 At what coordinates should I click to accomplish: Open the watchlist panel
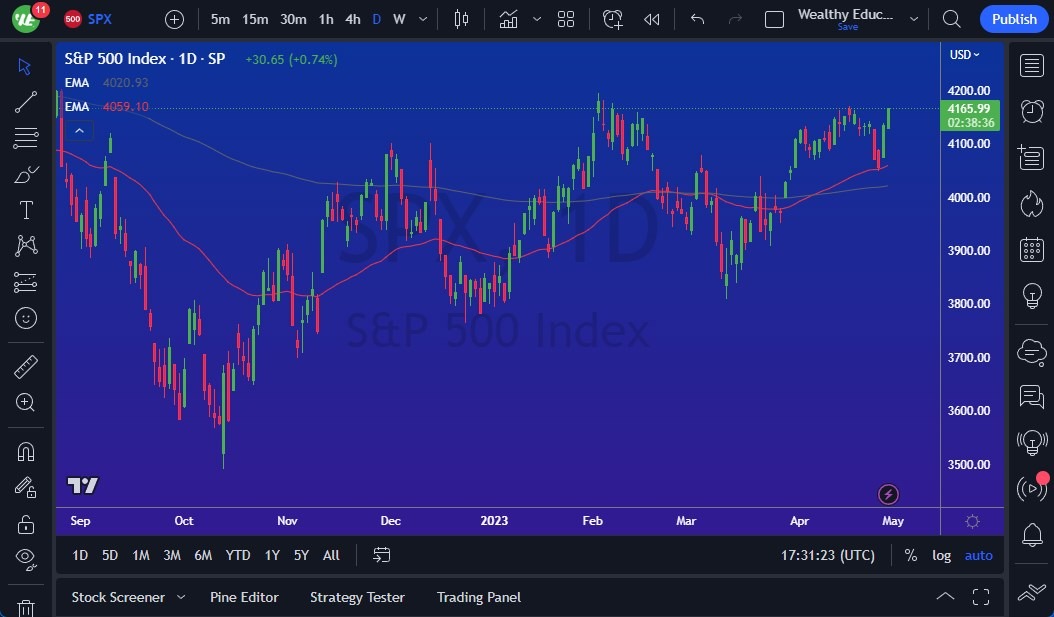pyautogui.click(x=1031, y=66)
